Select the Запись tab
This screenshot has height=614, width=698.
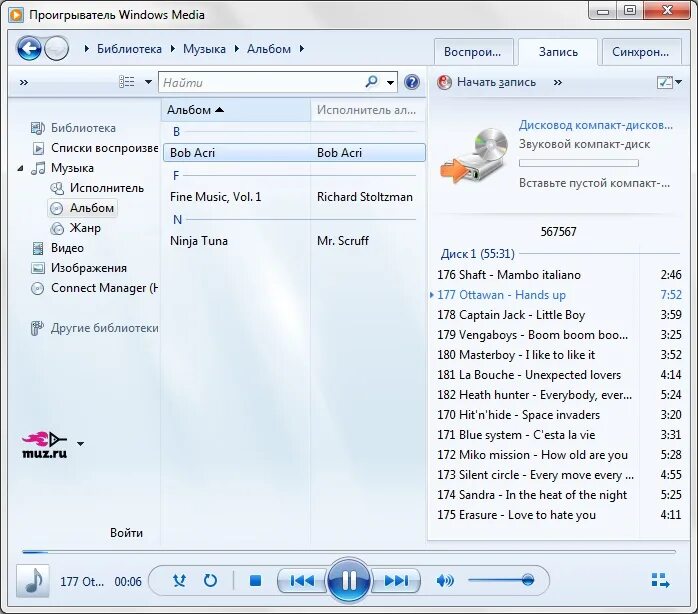coord(558,52)
